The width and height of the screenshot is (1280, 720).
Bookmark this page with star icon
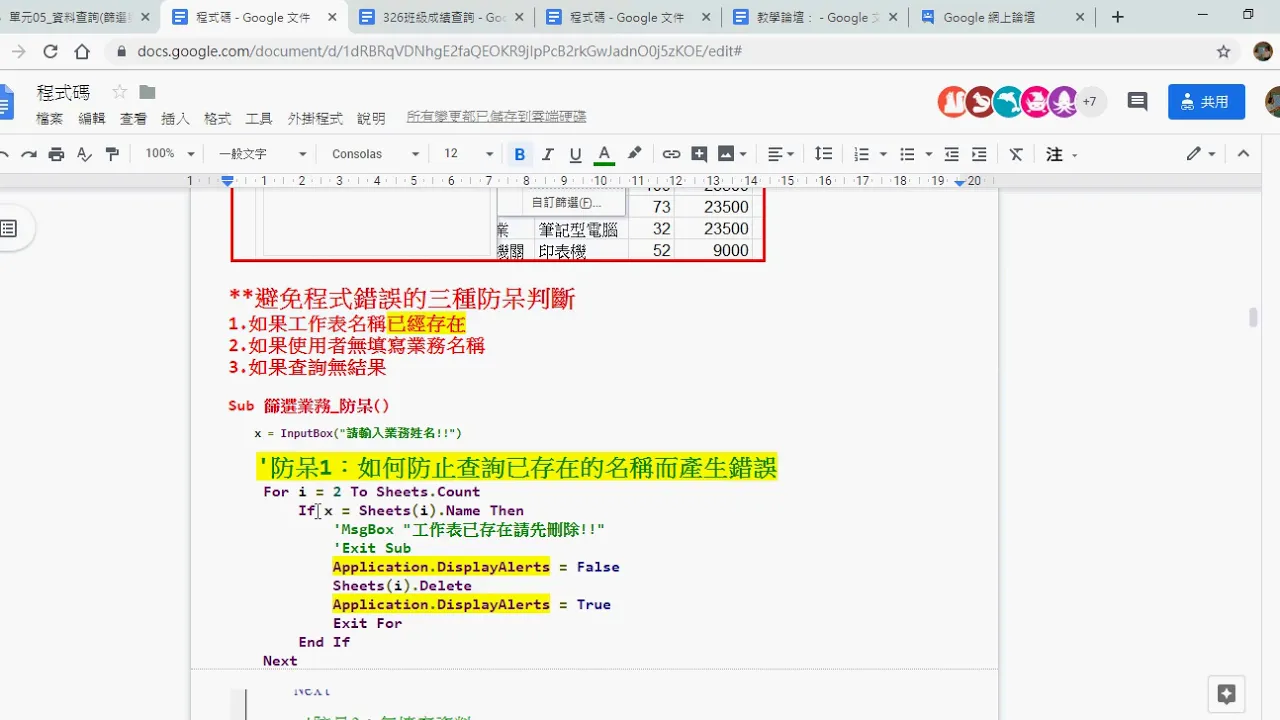point(1223,51)
